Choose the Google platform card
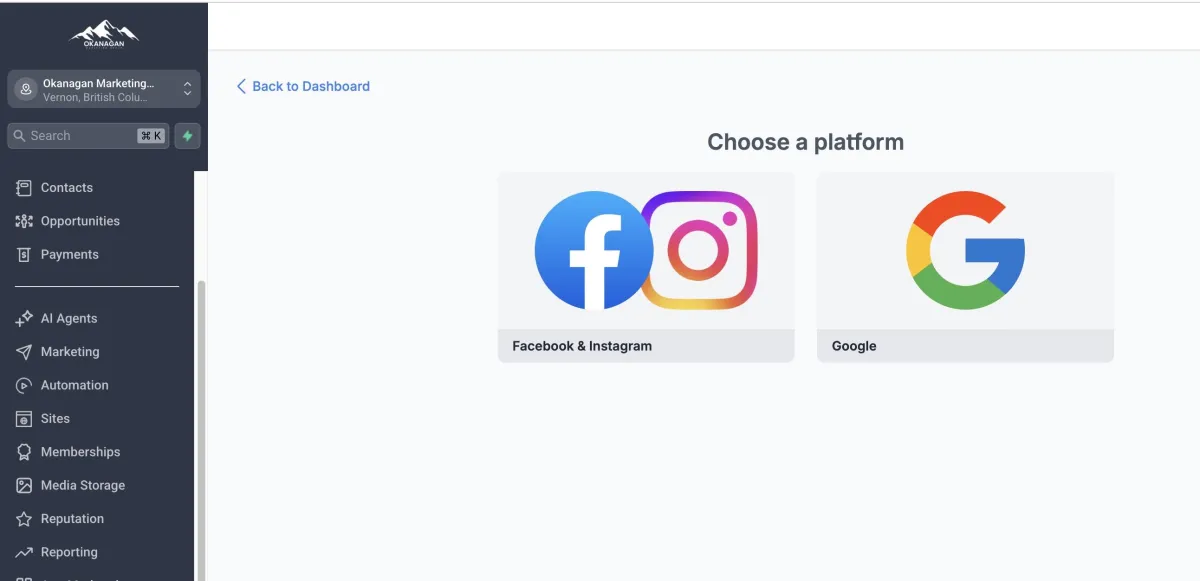The image size is (1200, 581). [x=965, y=267]
